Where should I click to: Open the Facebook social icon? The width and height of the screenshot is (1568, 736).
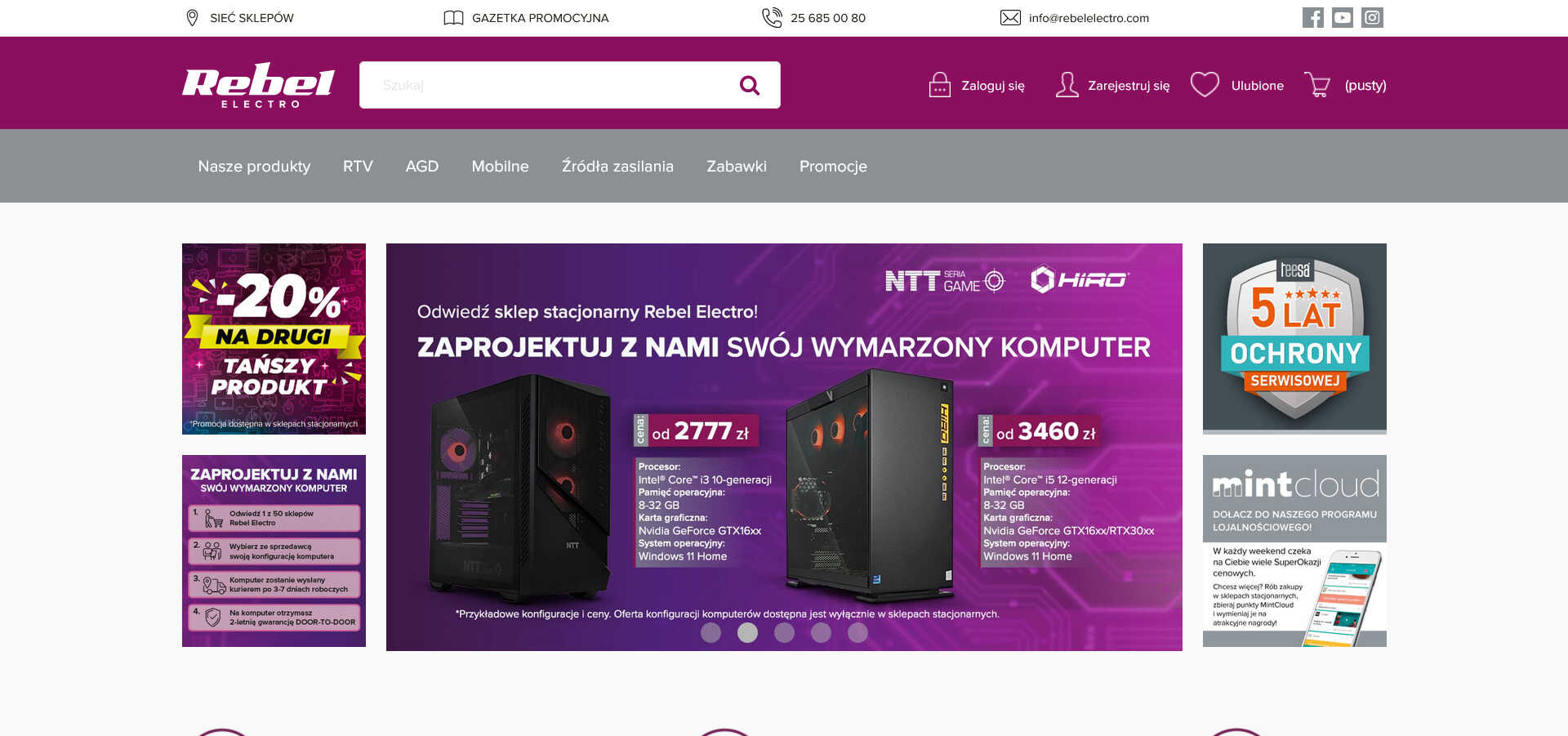1312,17
